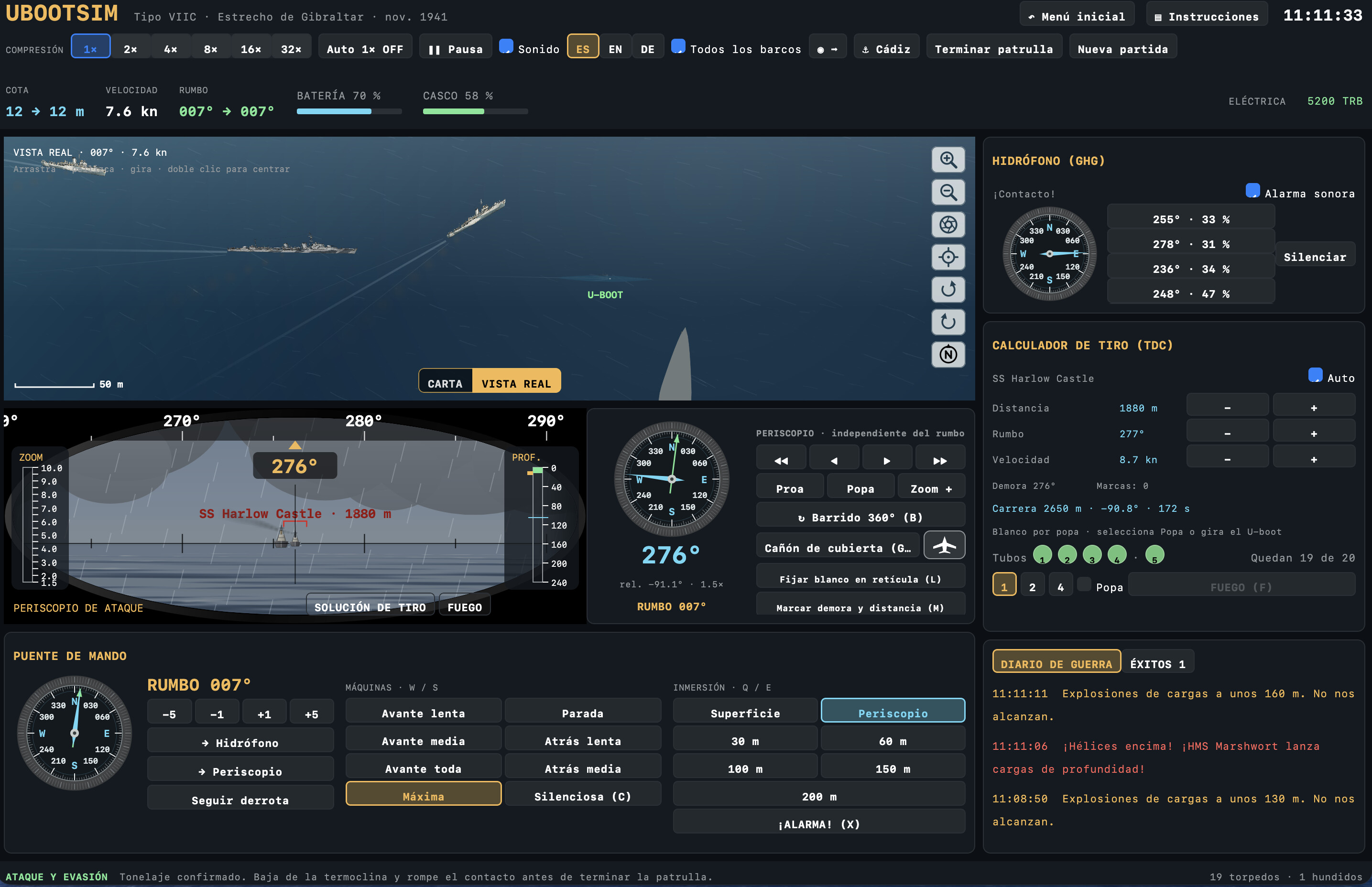Reset view to north icon
The height and width of the screenshot is (887, 1372).
point(947,354)
